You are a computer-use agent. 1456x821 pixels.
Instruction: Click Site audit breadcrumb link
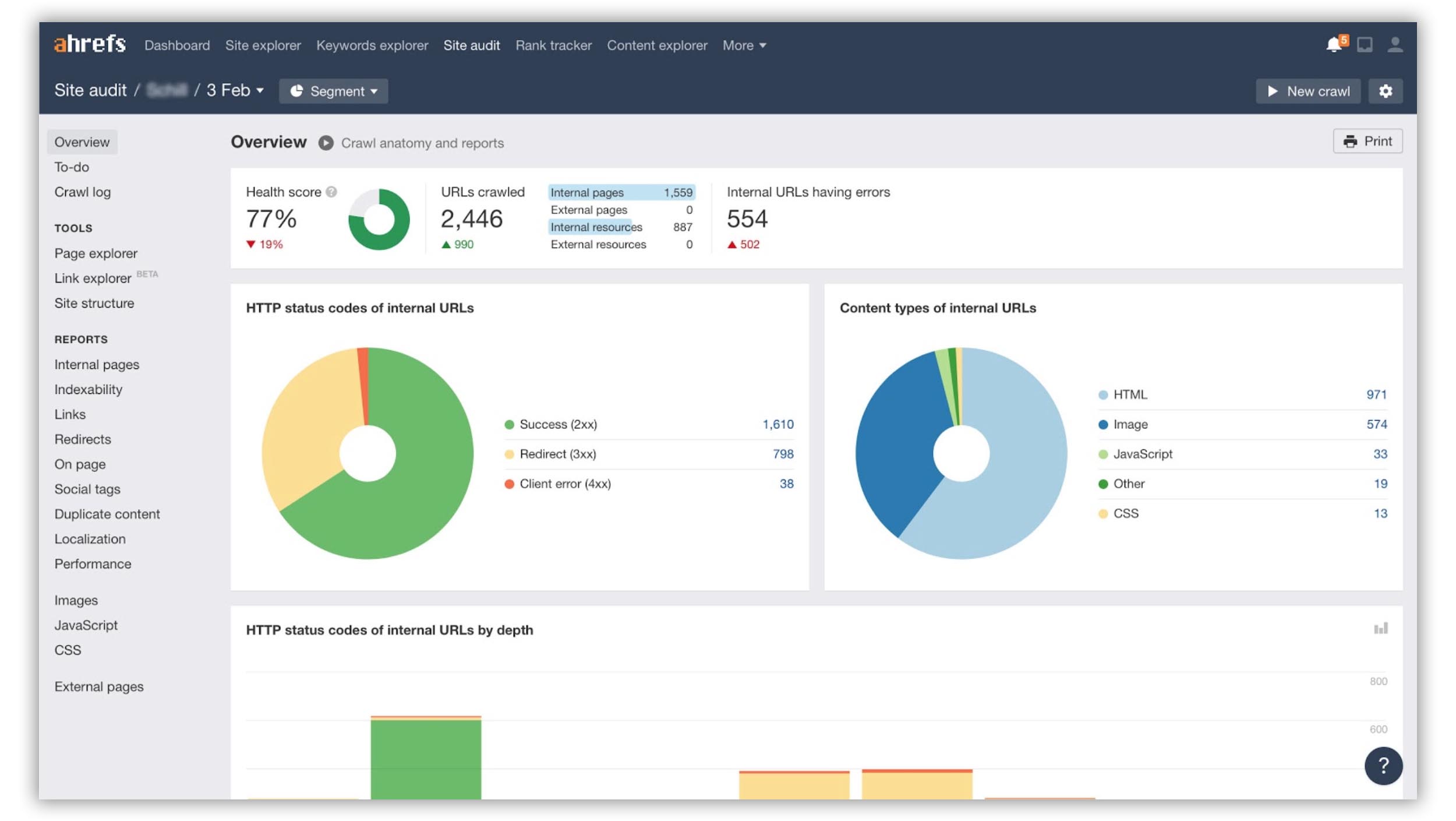click(x=90, y=90)
